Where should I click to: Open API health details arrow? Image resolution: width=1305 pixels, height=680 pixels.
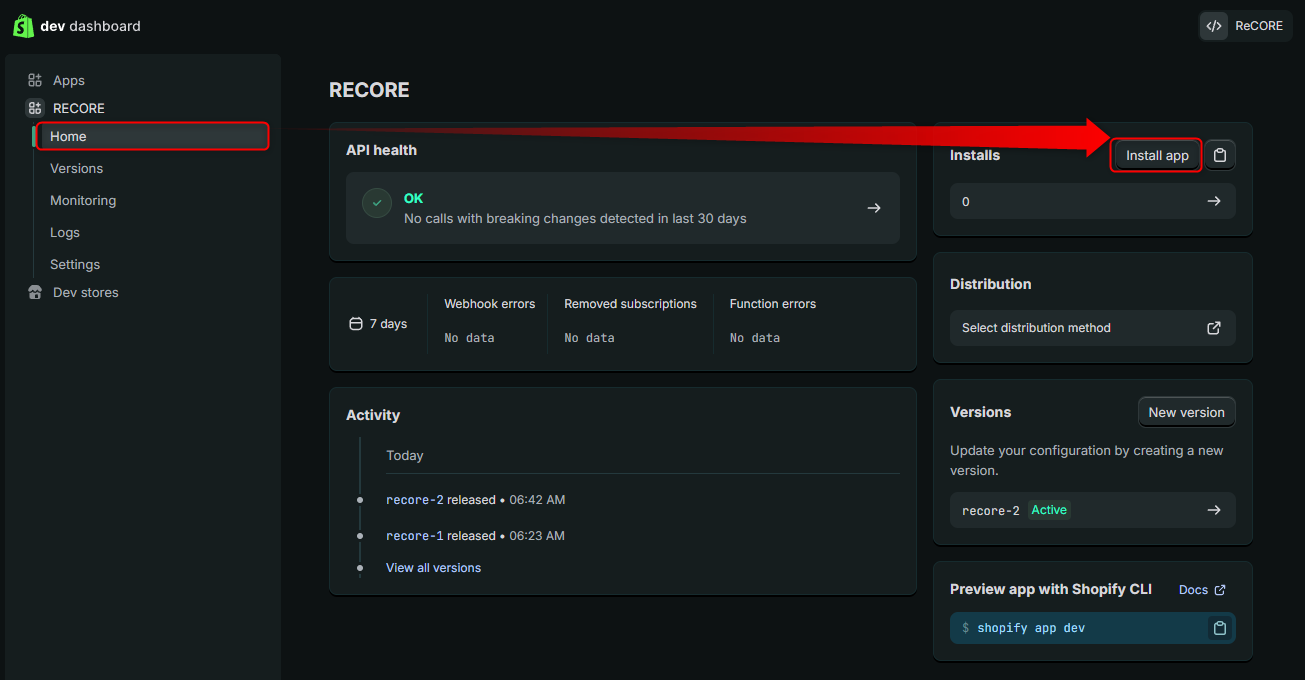[874, 208]
